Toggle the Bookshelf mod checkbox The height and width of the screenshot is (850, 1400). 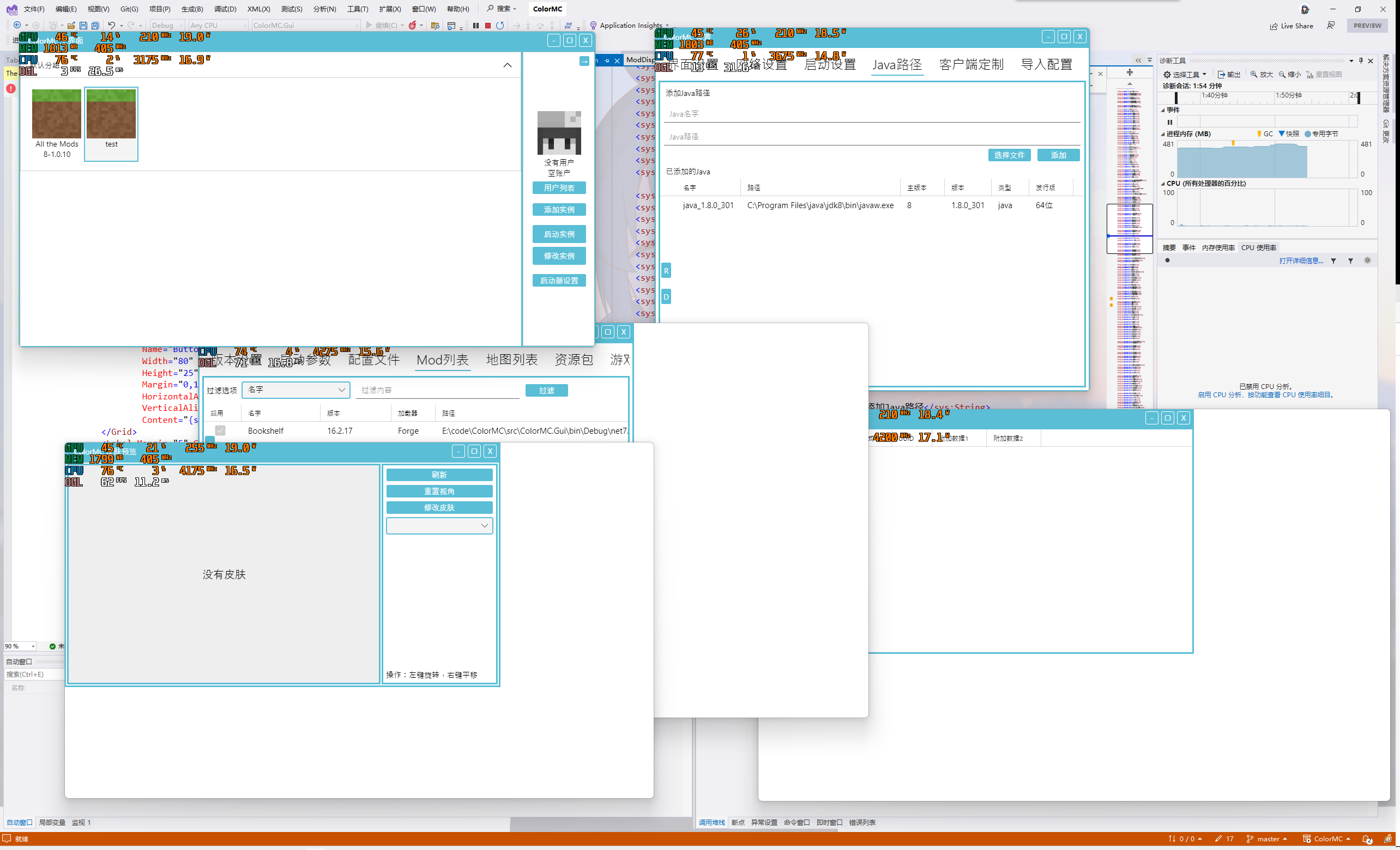pos(220,430)
